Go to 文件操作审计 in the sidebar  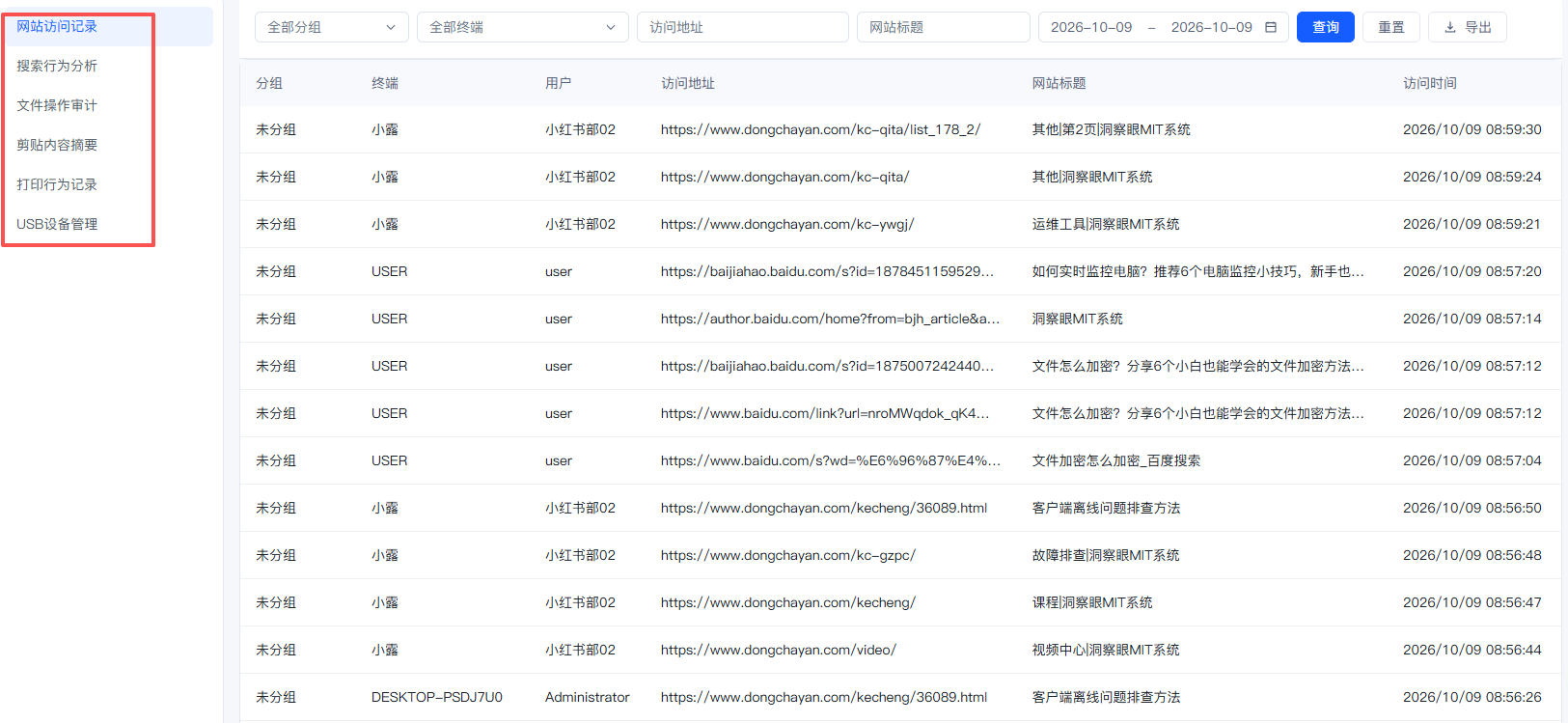pos(57,105)
